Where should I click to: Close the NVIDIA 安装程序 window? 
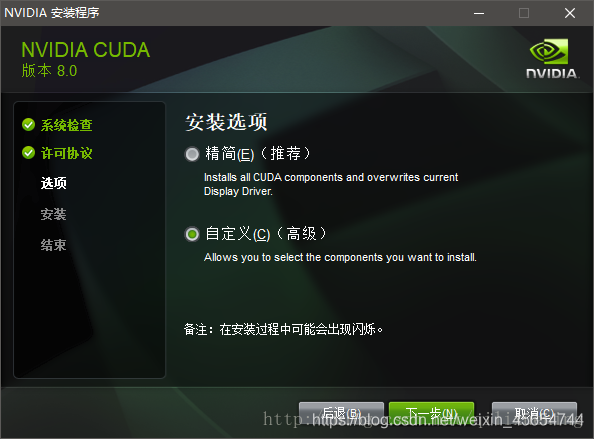[x=570, y=13]
